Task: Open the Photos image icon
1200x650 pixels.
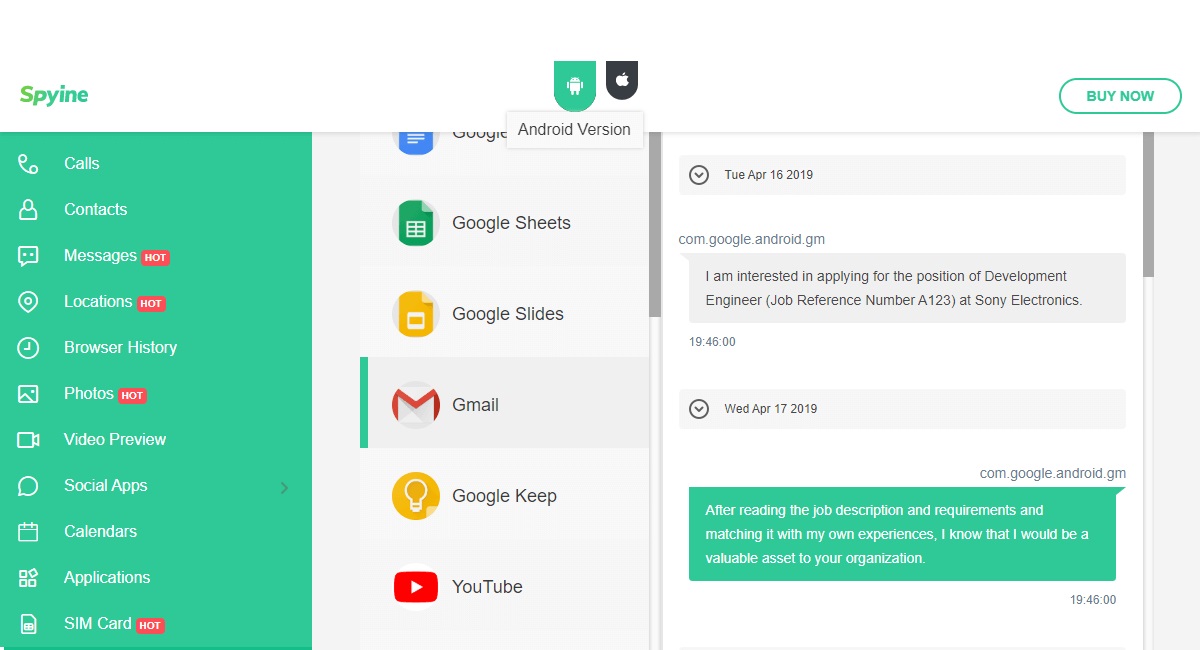Action: pos(28,394)
